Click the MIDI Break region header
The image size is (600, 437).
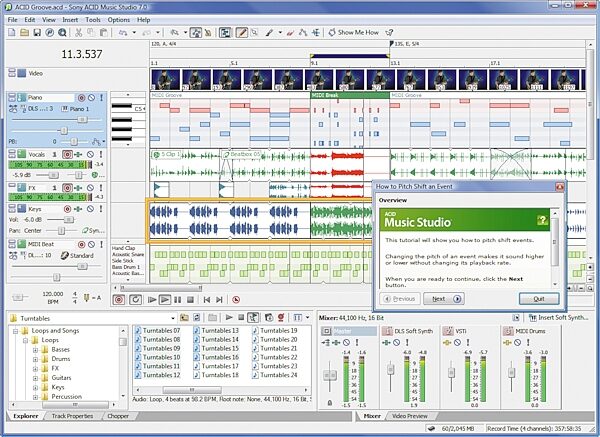[x=350, y=95]
